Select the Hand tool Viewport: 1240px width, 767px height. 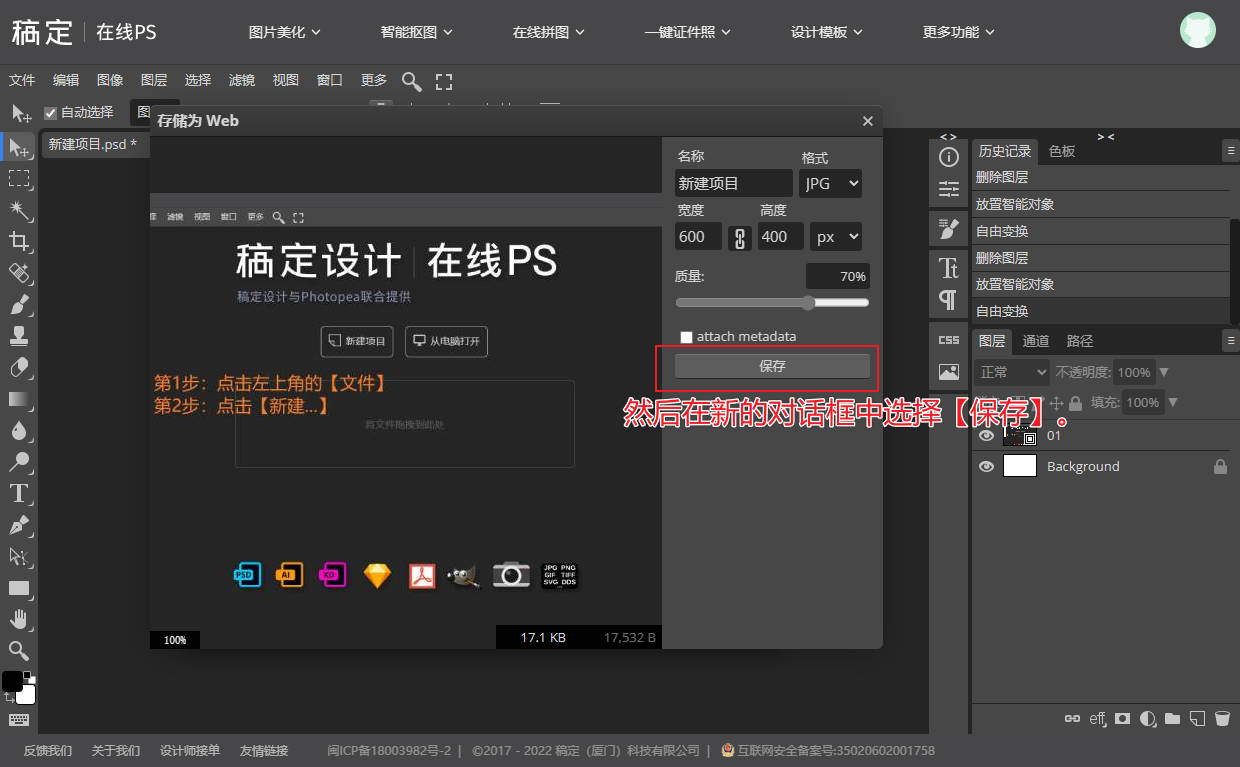click(x=19, y=619)
